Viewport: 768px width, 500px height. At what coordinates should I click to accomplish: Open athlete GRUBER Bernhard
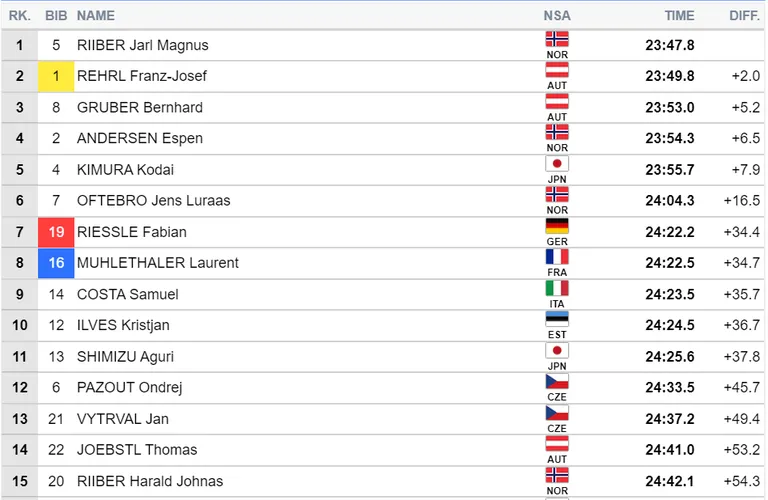click(x=140, y=107)
